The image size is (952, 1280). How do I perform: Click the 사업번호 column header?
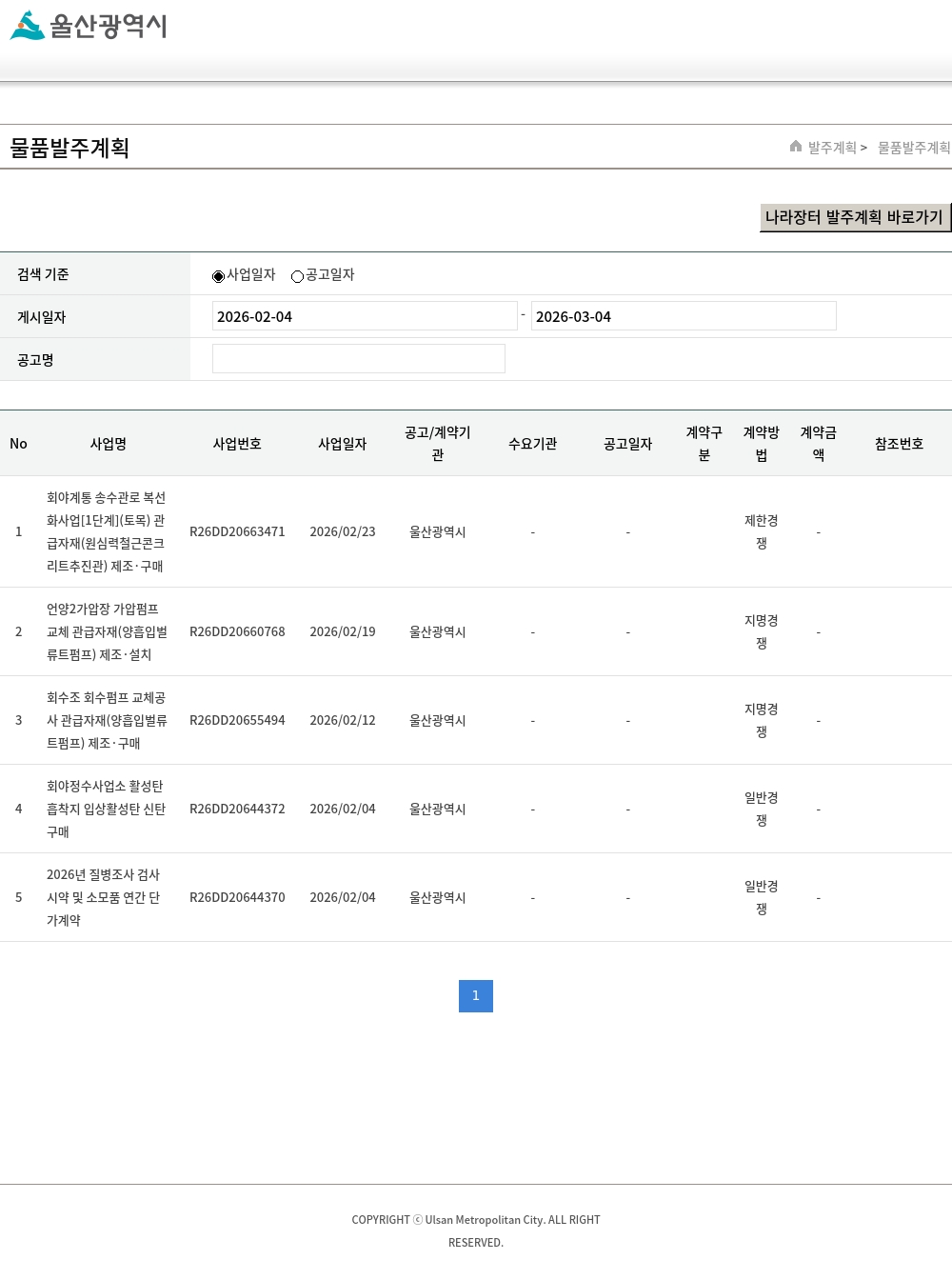237,444
